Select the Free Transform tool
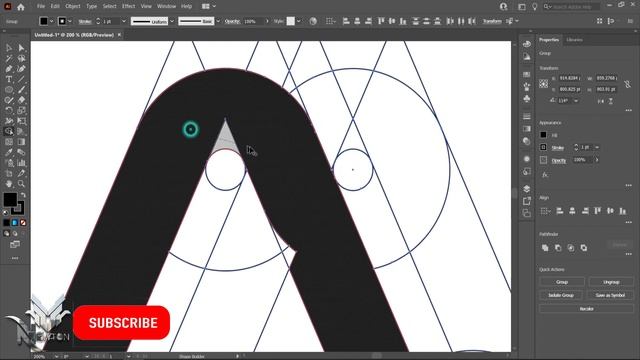The height and width of the screenshot is (360, 640). tap(21, 121)
